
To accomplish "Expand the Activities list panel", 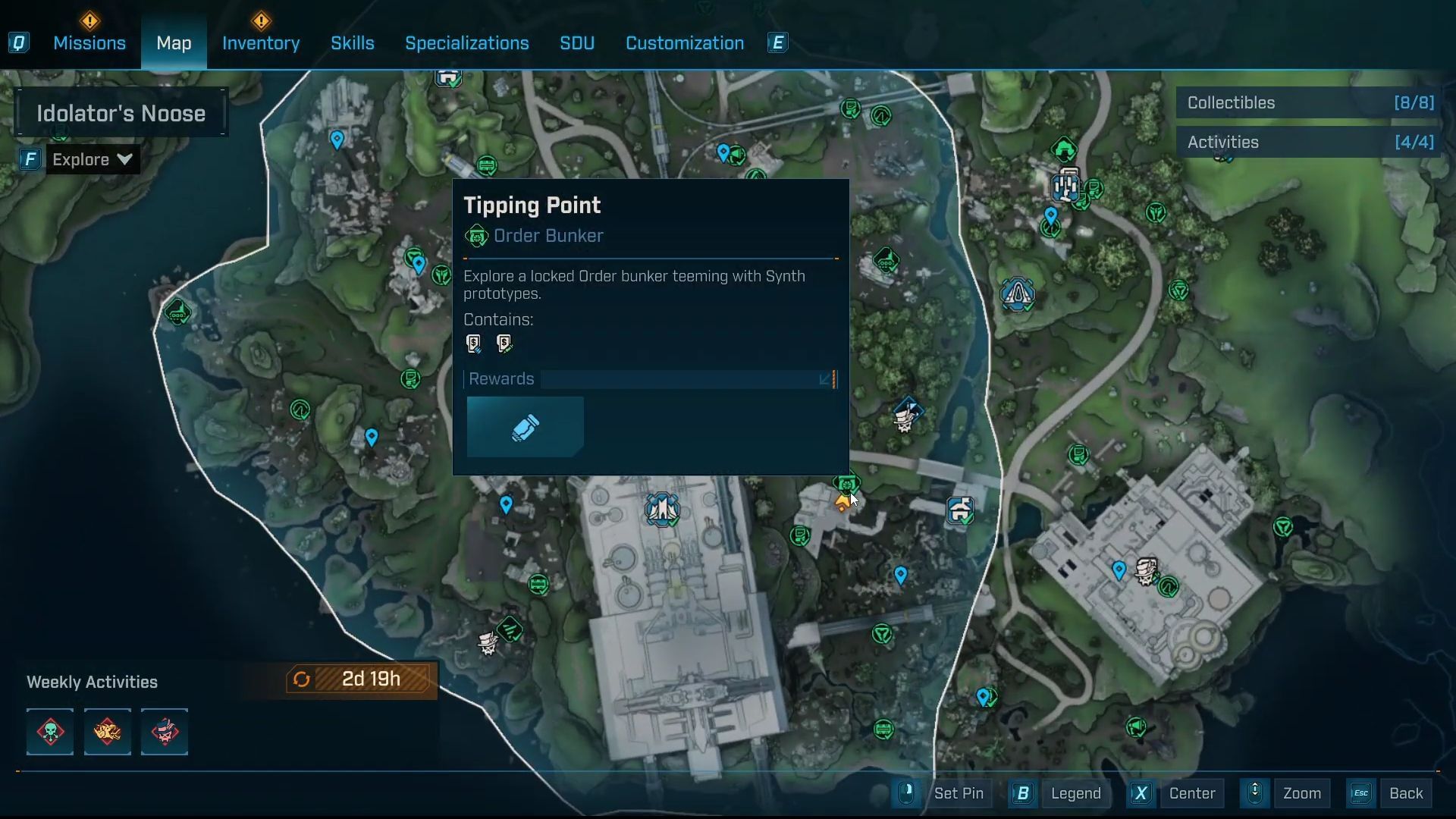I will coord(1309,142).
